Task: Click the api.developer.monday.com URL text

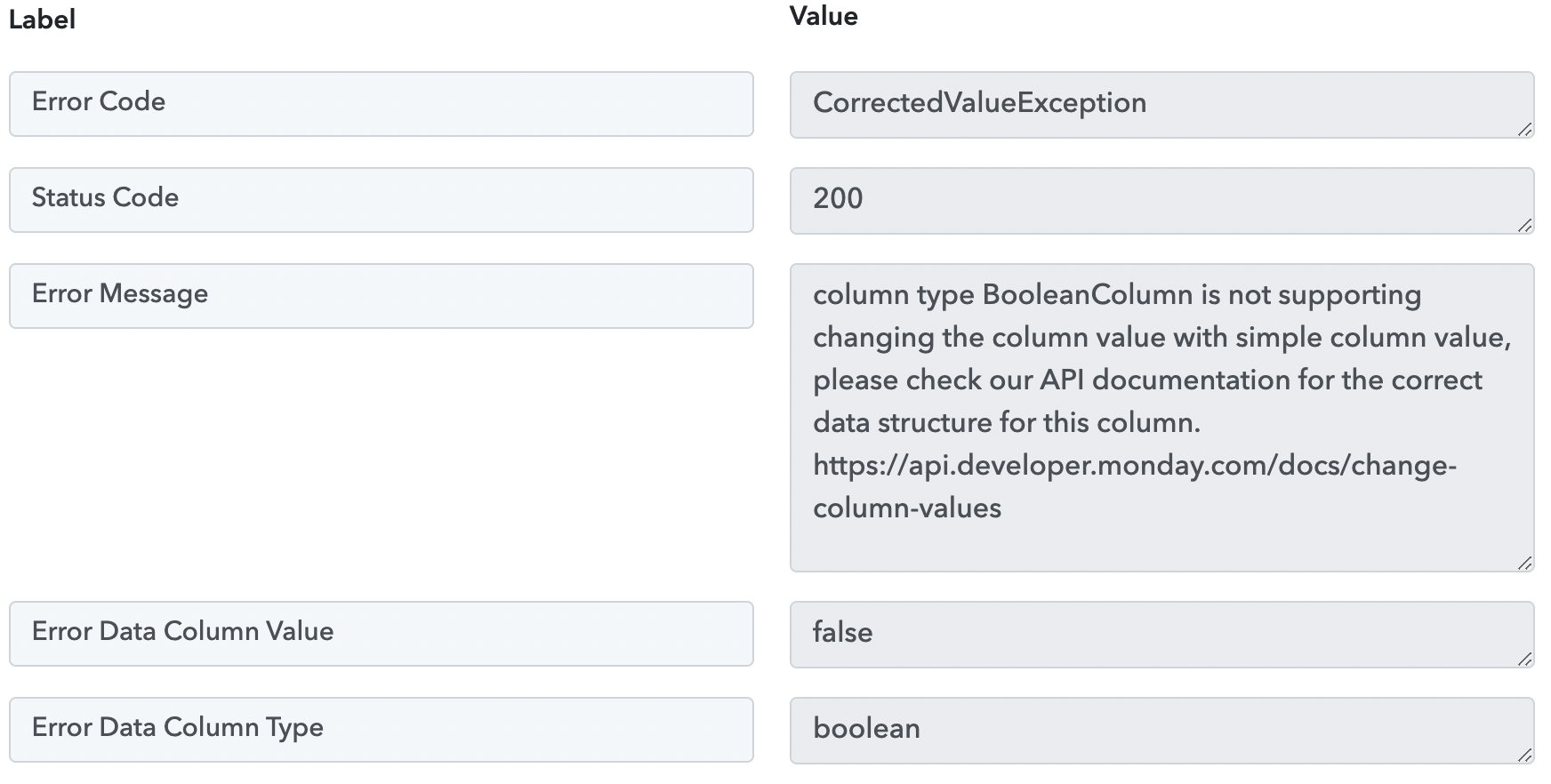Action: pos(1135,486)
